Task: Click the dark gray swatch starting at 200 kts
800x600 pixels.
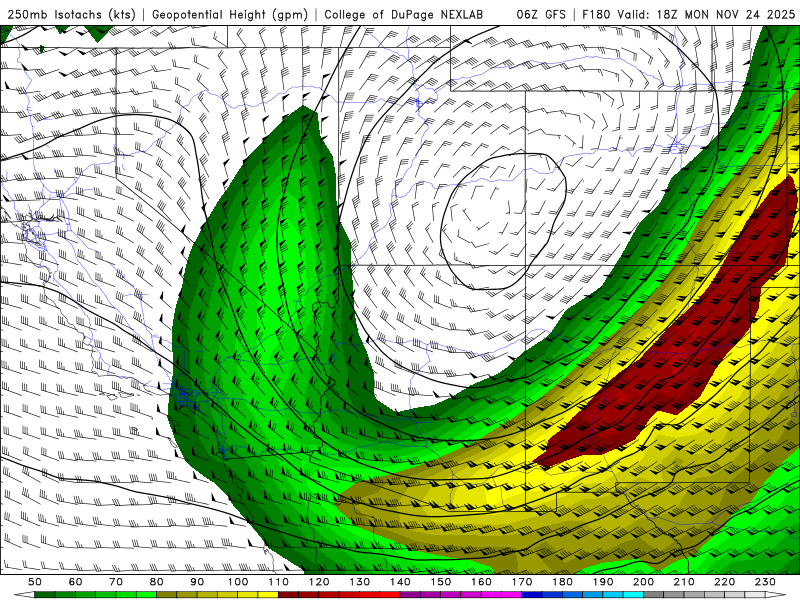Action: coord(654,595)
